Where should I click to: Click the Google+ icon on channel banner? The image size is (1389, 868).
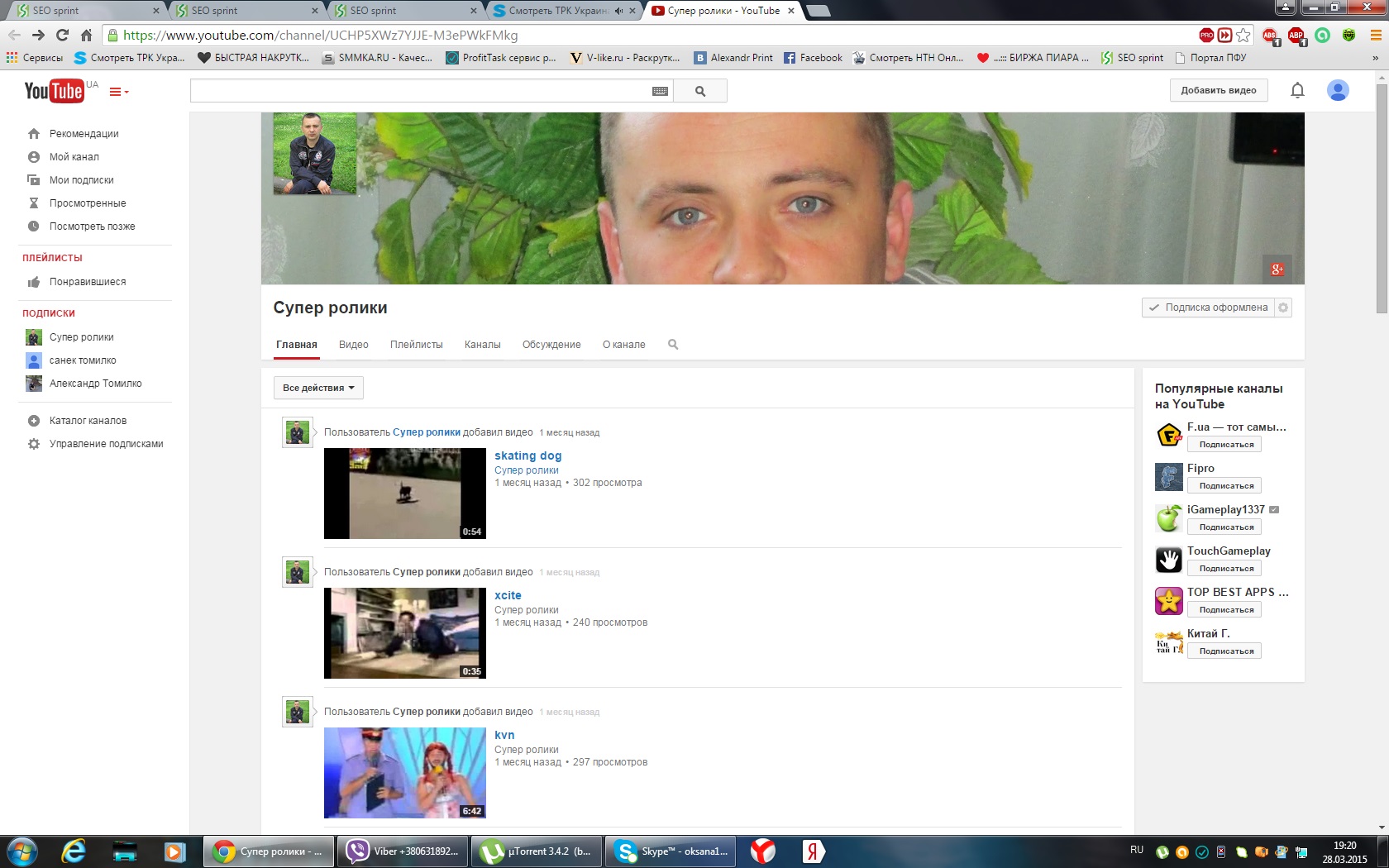(x=1277, y=269)
